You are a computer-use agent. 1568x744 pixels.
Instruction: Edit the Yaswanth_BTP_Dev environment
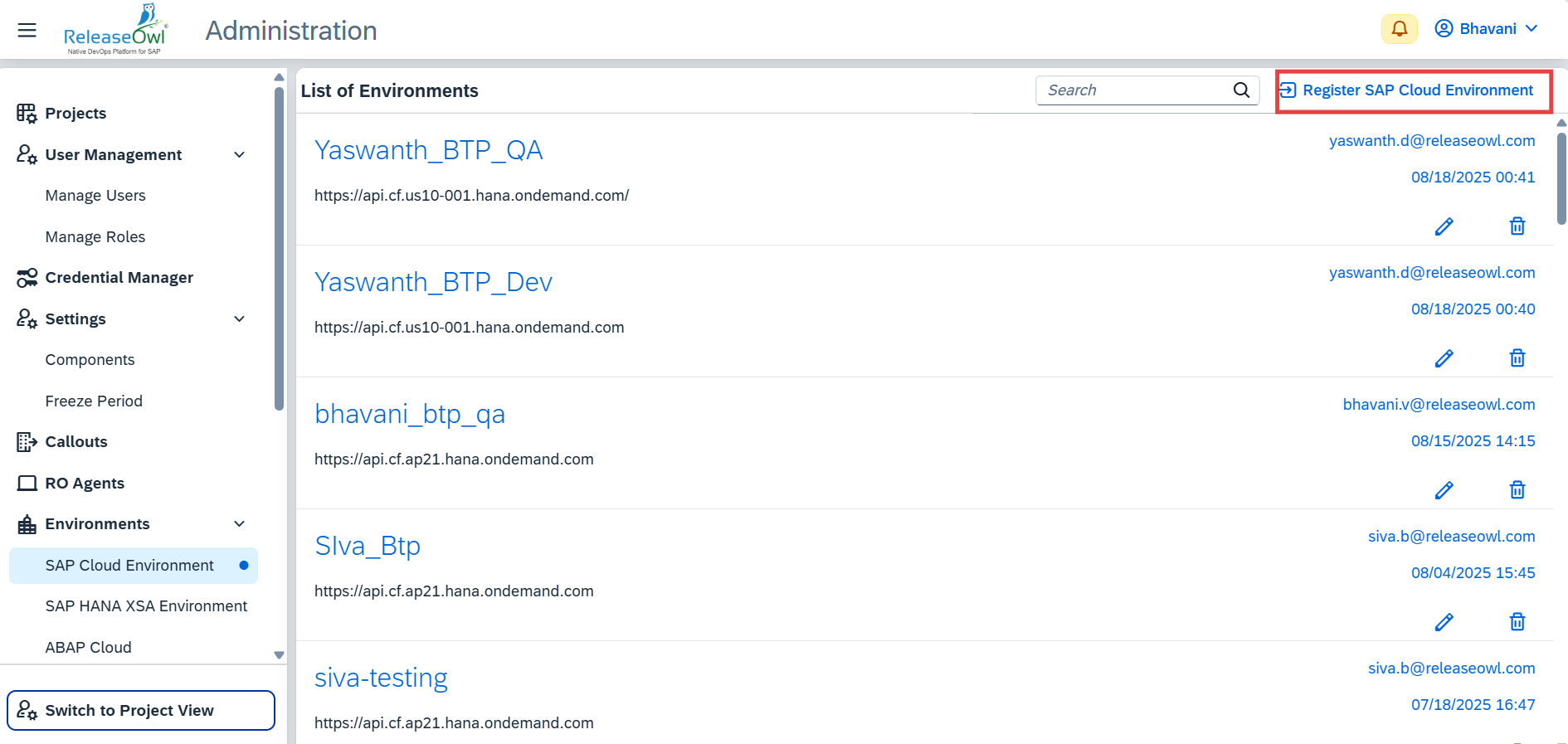pyautogui.click(x=1444, y=358)
